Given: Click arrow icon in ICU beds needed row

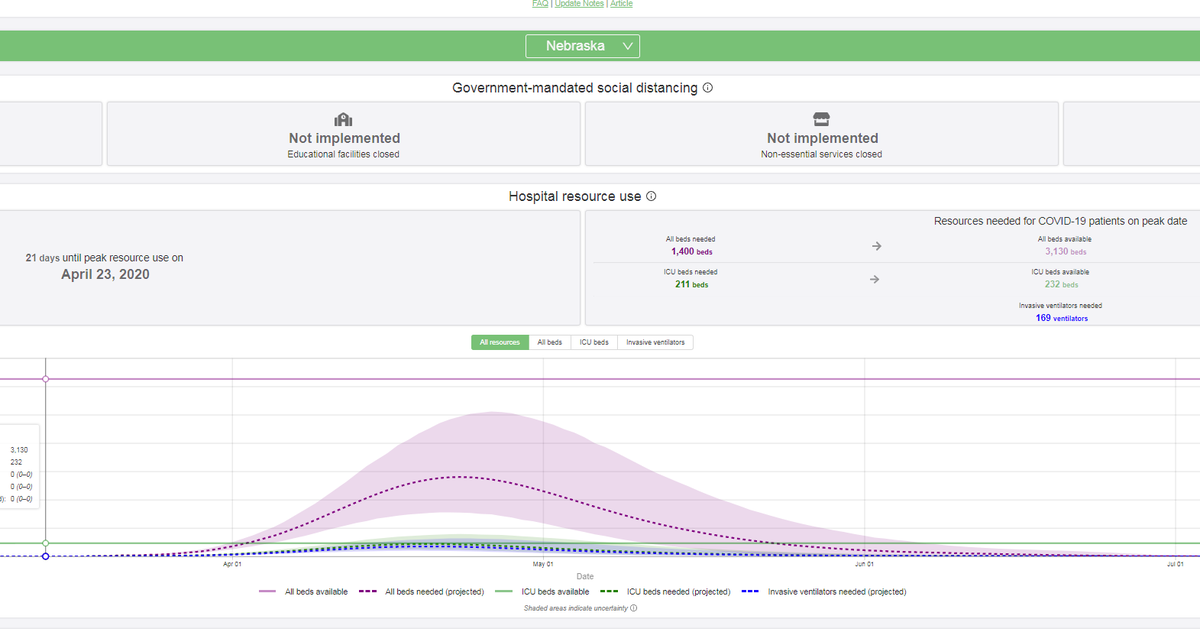Looking at the screenshot, I should (876, 279).
